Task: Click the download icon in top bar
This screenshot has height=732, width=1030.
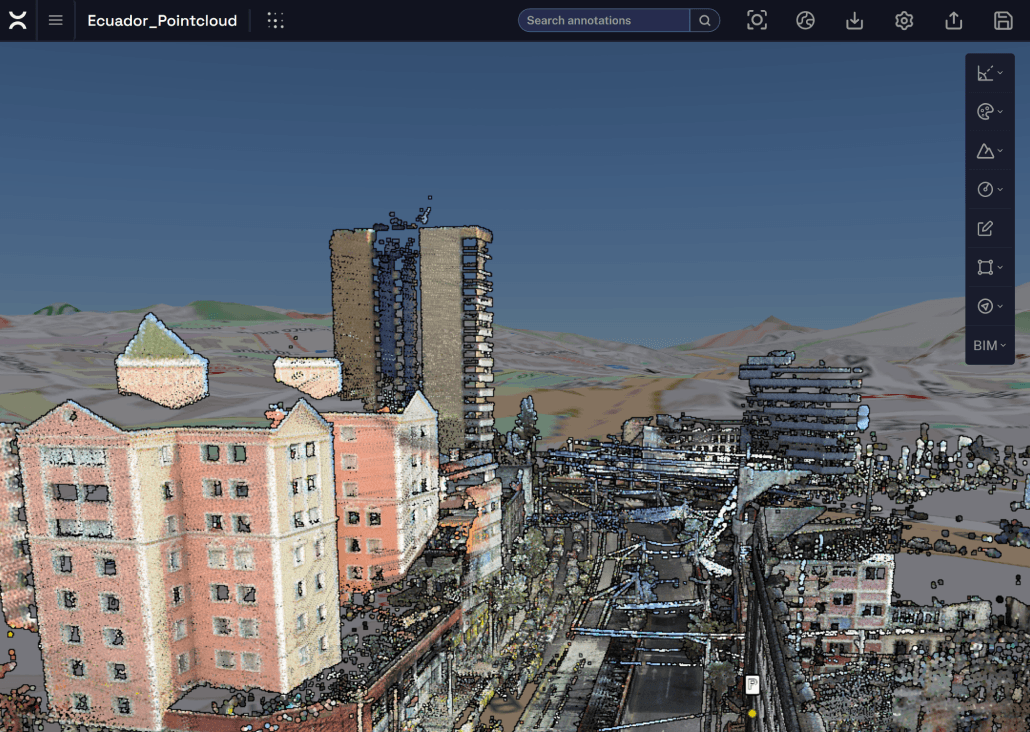Action: (855, 21)
